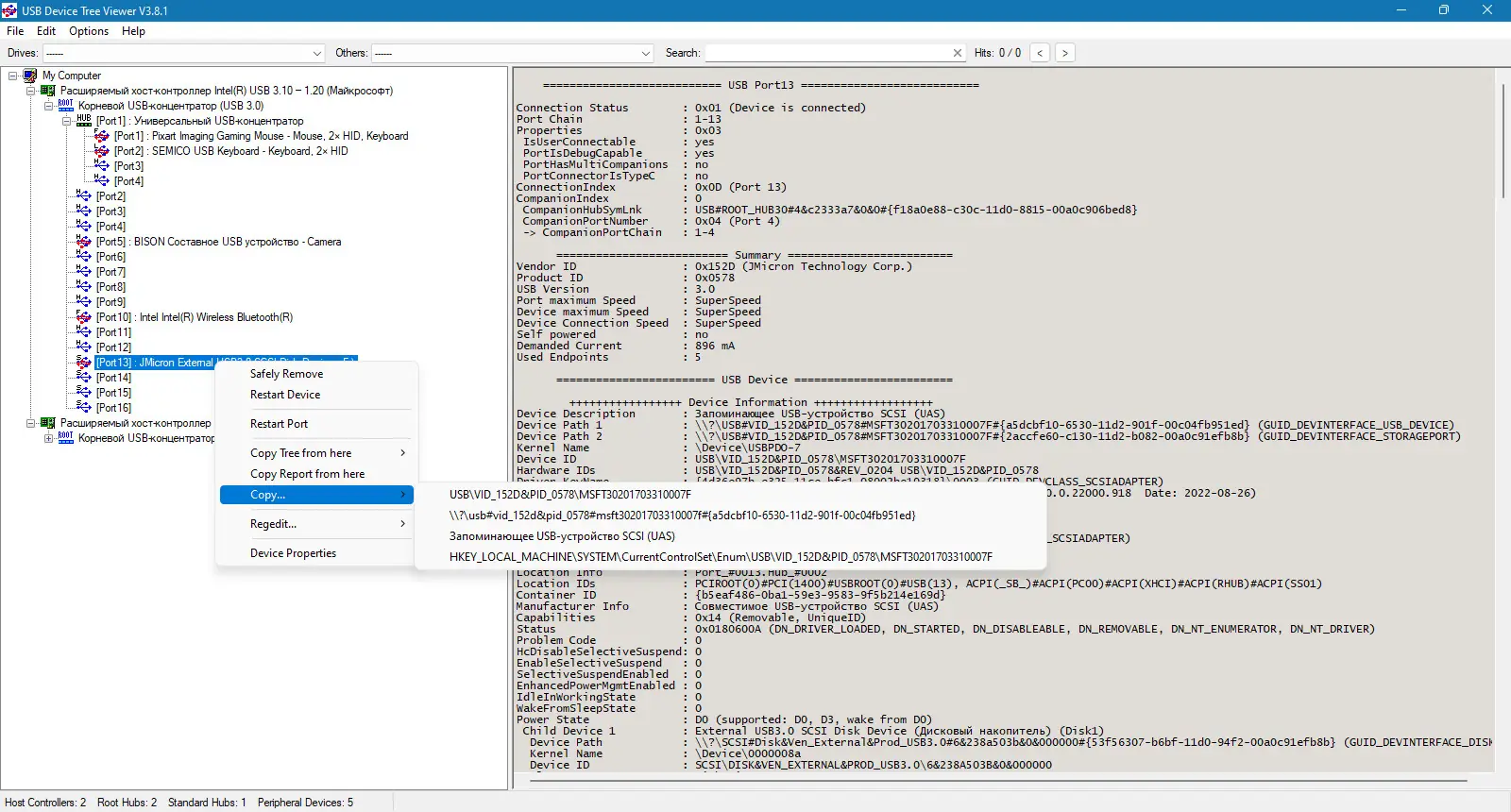
Task: Click the report pane horizontal scrollbar
Action: (x=996, y=781)
